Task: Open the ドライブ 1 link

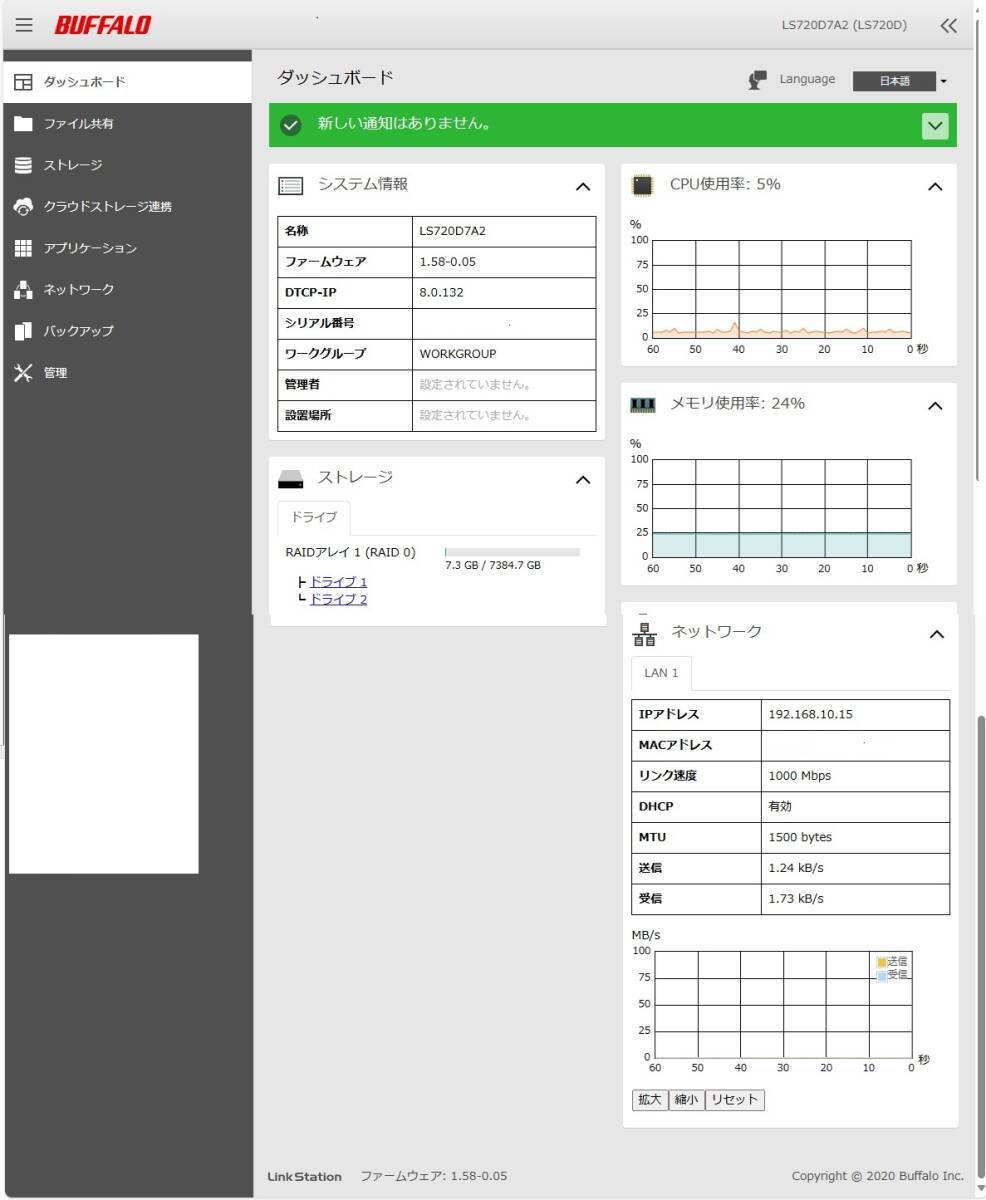Action: [x=338, y=582]
